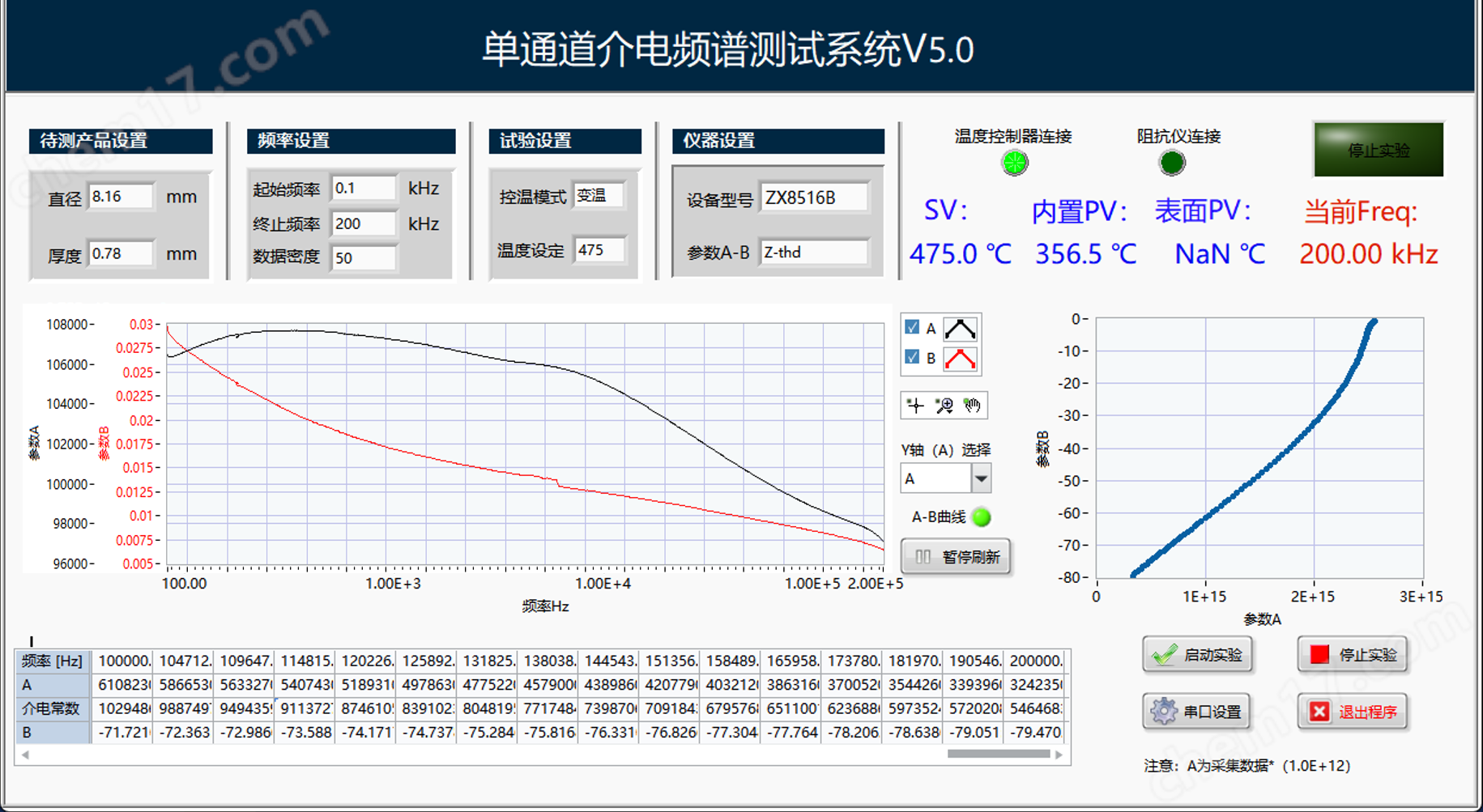This screenshot has height=812, width=1483.
Task: Click the red line-style icon for plot B
Action: click(959, 359)
